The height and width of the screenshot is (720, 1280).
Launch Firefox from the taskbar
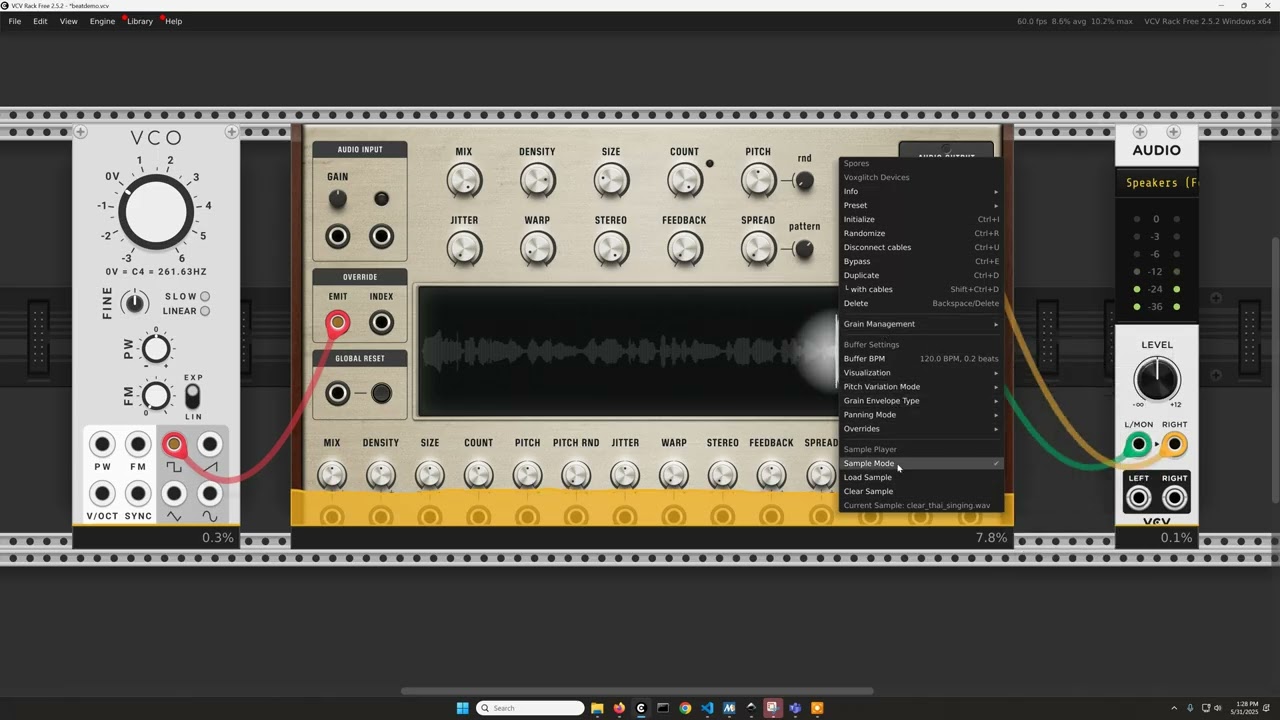(x=619, y=708)
